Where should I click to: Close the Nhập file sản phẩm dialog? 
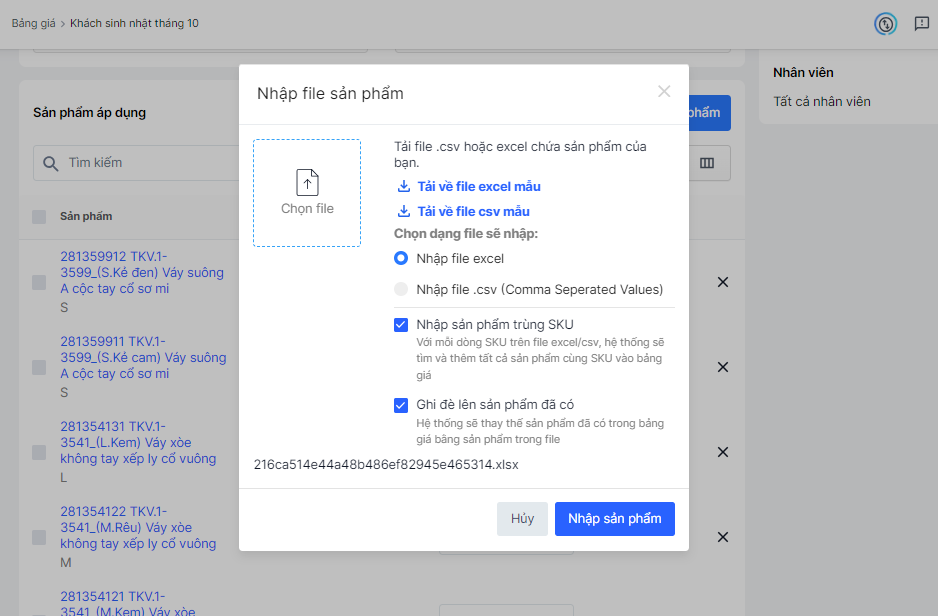(663, 92)
